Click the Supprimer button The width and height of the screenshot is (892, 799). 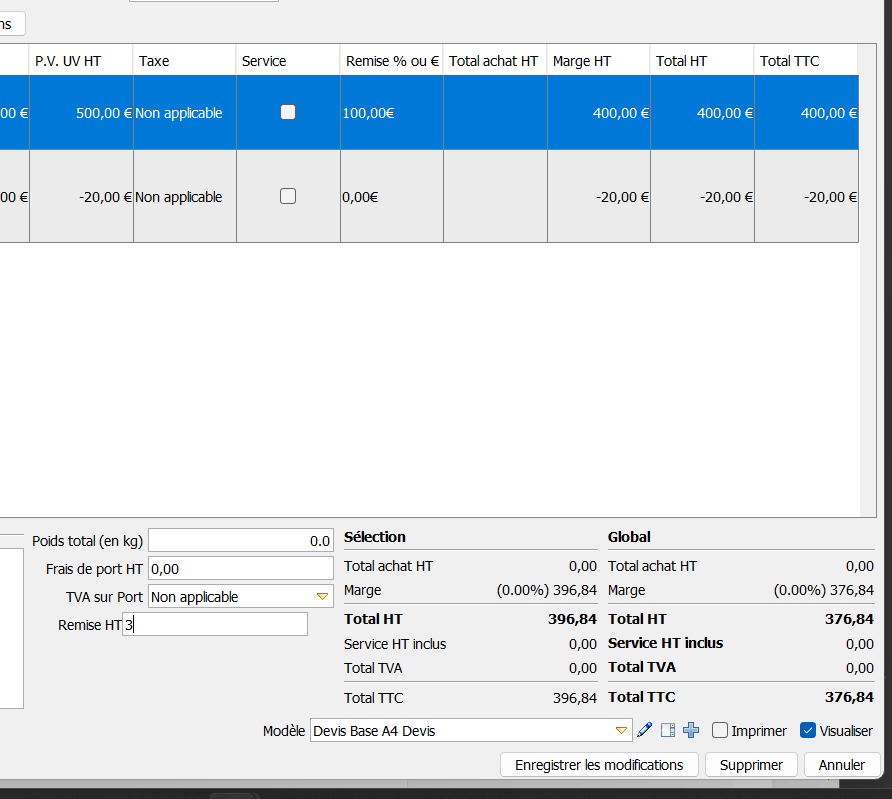(x=751, y=765)
